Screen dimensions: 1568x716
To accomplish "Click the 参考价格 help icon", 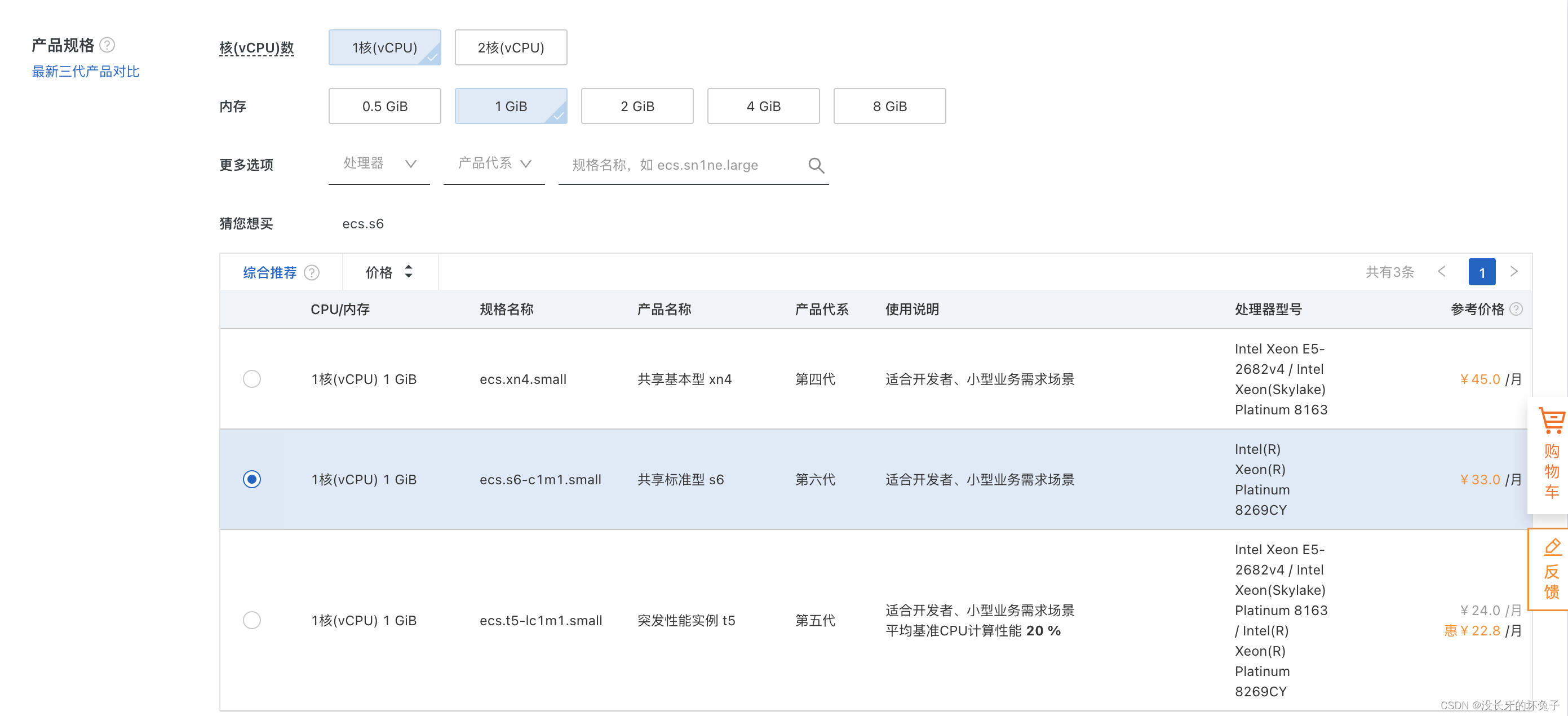I will [1516, 310].
